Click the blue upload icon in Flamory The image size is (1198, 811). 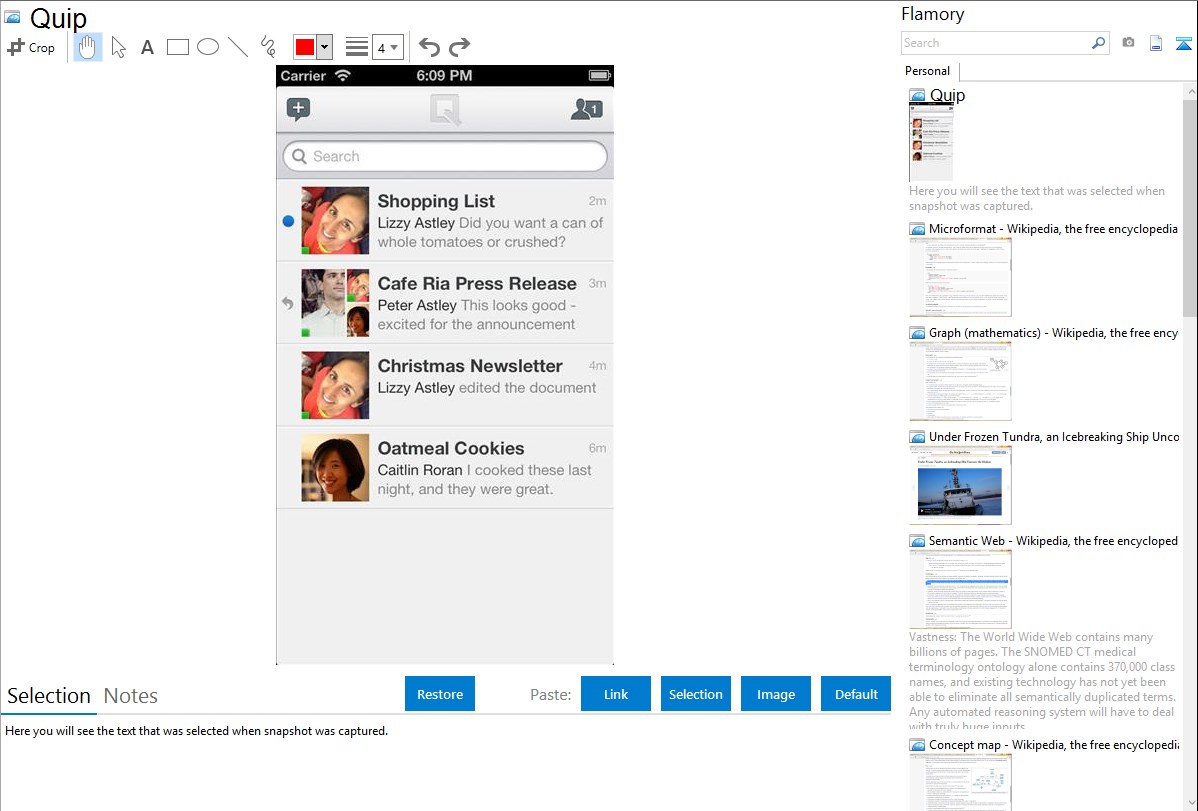click(1183, 43)
